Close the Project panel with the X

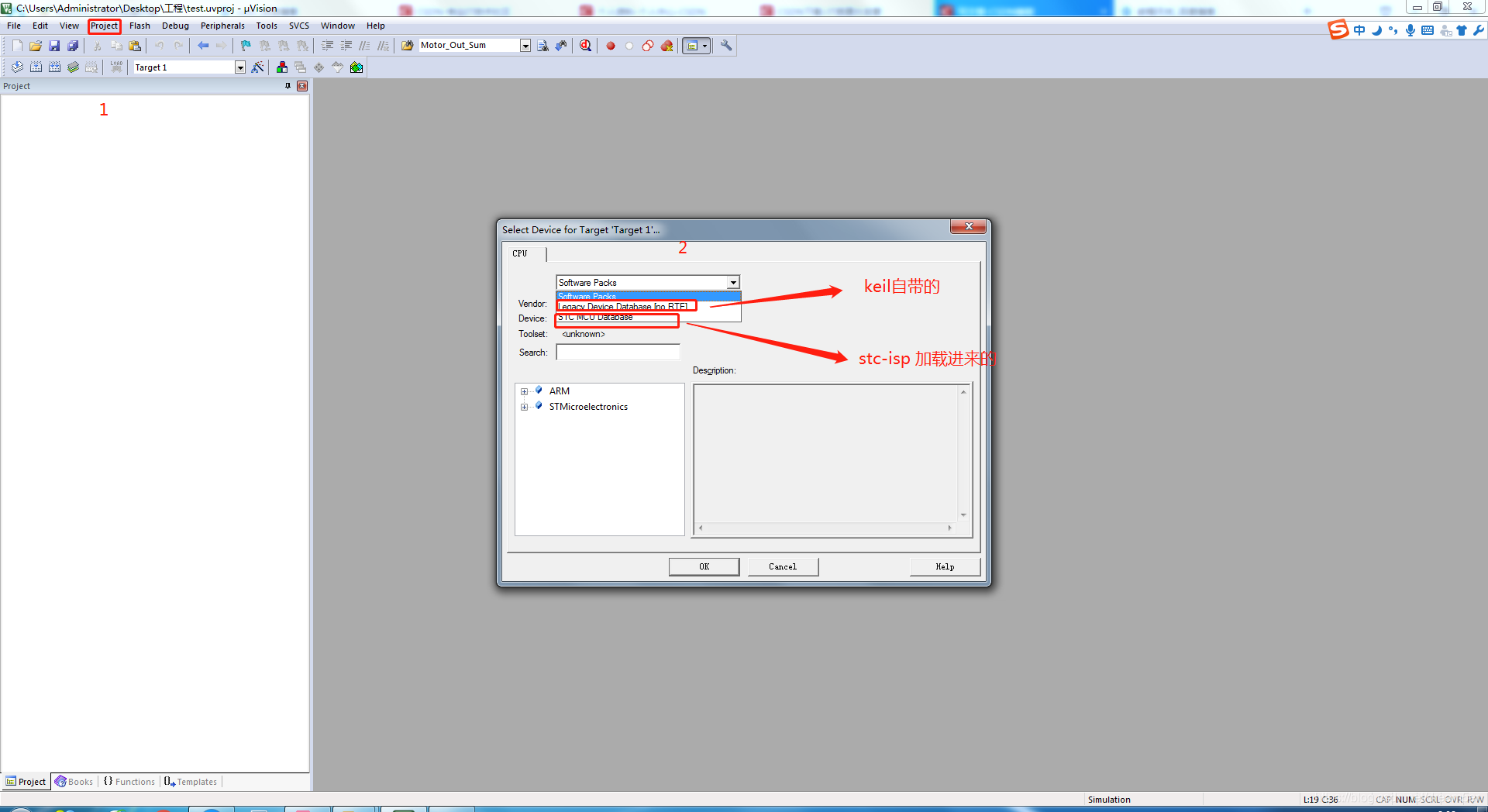(x=302, y=86)
